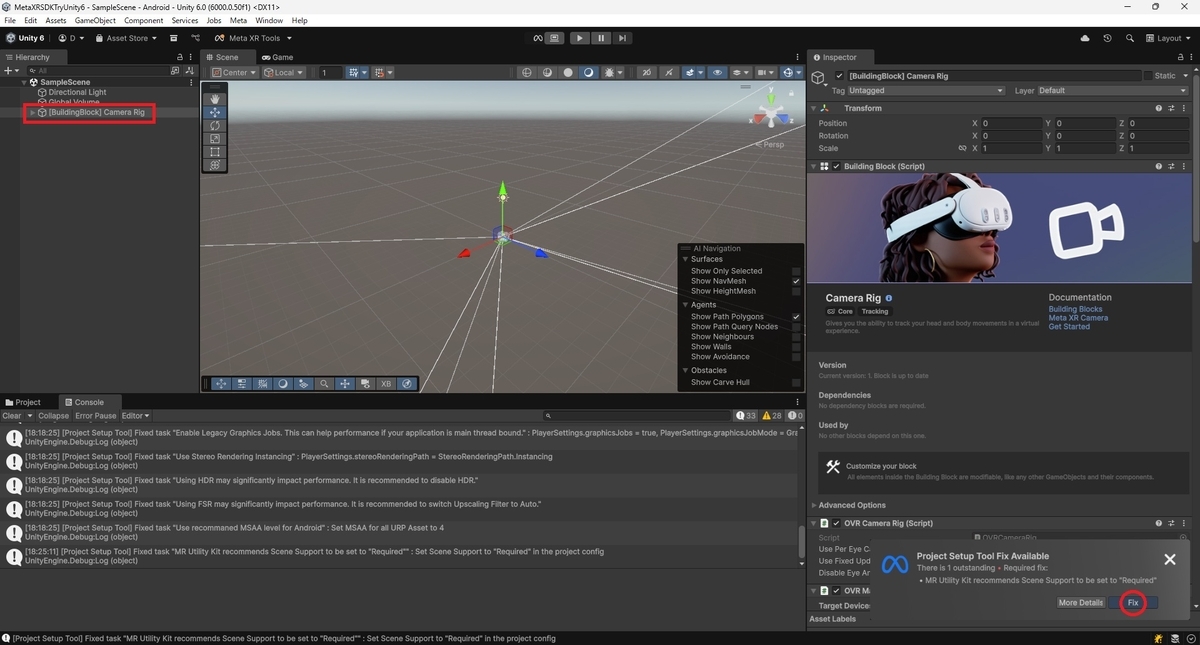Toggle info messages count in Console
Image resolution: width=1200 pixels, height=645 pixels.
click(x=746, y=416)
